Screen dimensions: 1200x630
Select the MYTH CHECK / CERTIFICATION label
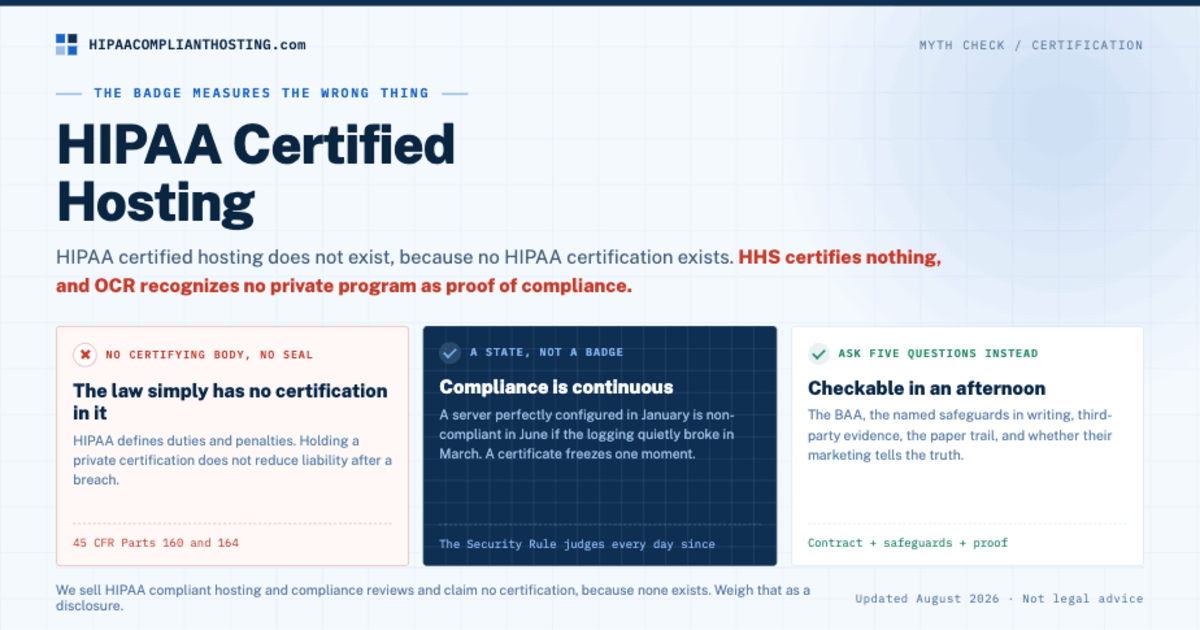(1031, 45)
